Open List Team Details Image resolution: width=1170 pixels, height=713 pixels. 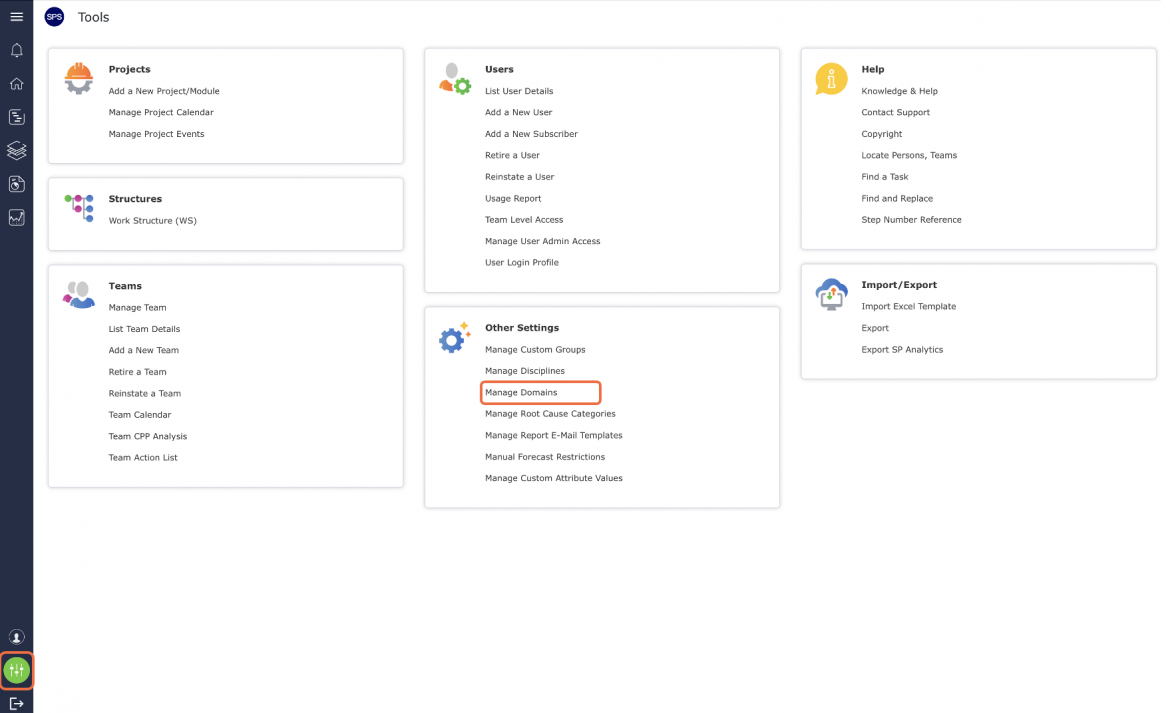(144, 329)
